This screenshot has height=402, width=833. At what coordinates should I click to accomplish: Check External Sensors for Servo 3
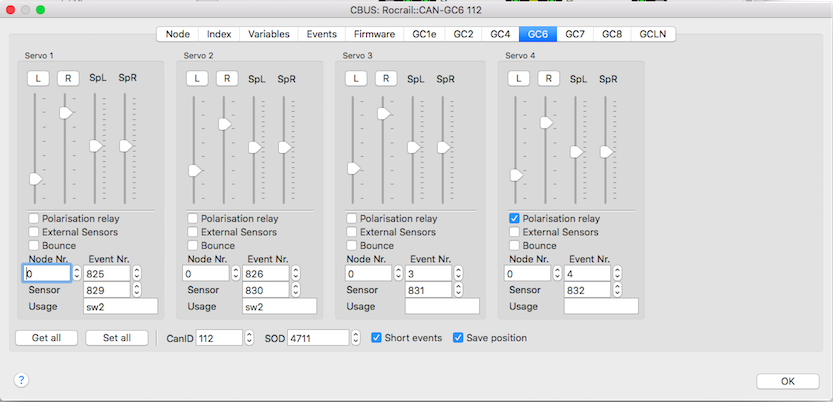351,232
